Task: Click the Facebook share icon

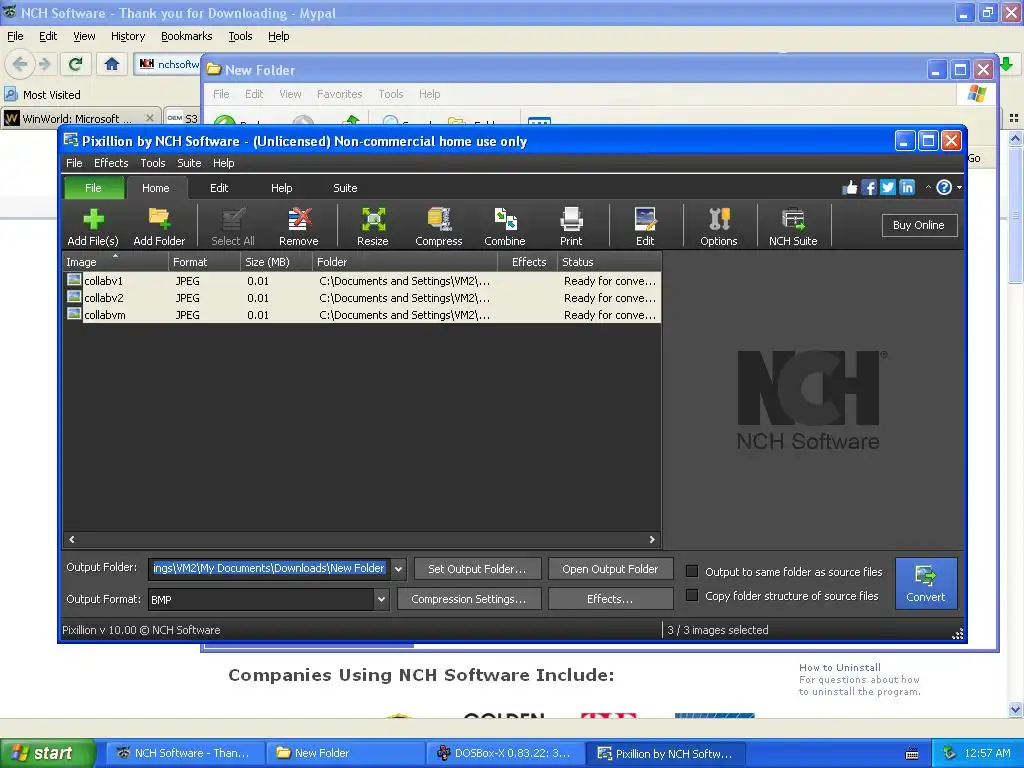Action: tap(869, 188)
